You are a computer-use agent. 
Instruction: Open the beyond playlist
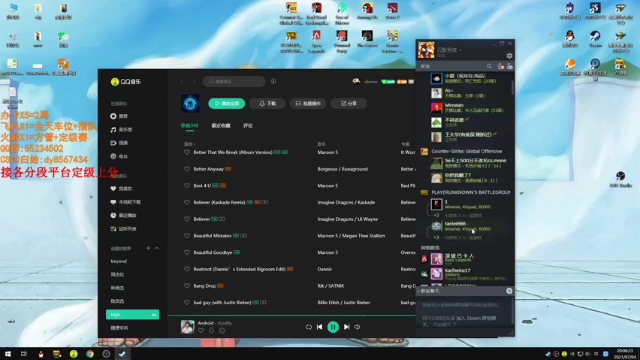point(119,261)
